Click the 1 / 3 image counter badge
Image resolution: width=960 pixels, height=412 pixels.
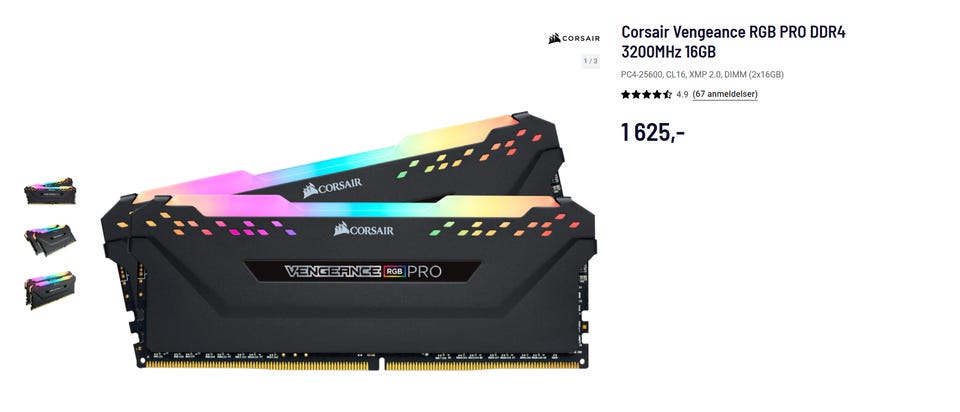pos(590,61)
